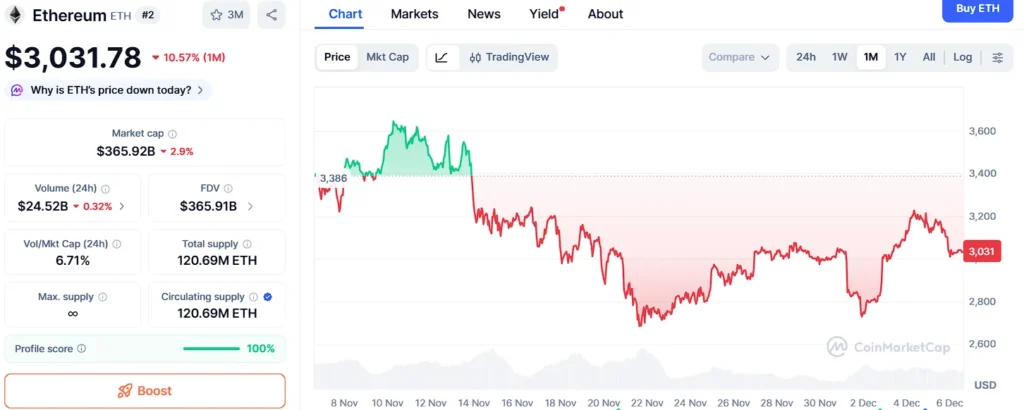The width and height of the screenshot is (1024, 410).
Task: Expand the FDV chevron arrow
Action: pyautogui.click(x=250, y=207)
